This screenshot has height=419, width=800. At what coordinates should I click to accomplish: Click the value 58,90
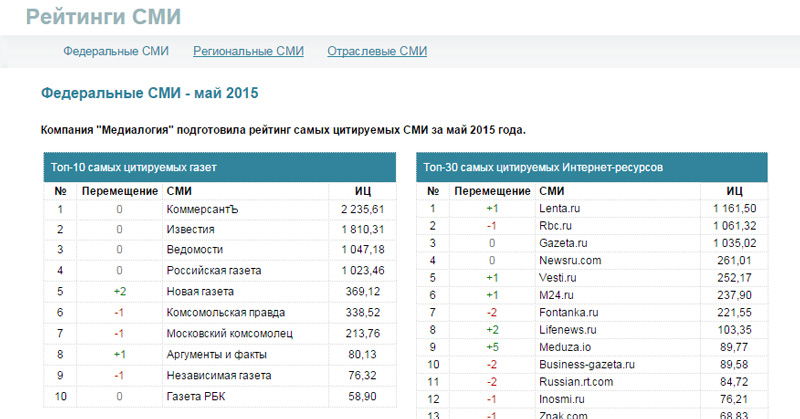362,397
